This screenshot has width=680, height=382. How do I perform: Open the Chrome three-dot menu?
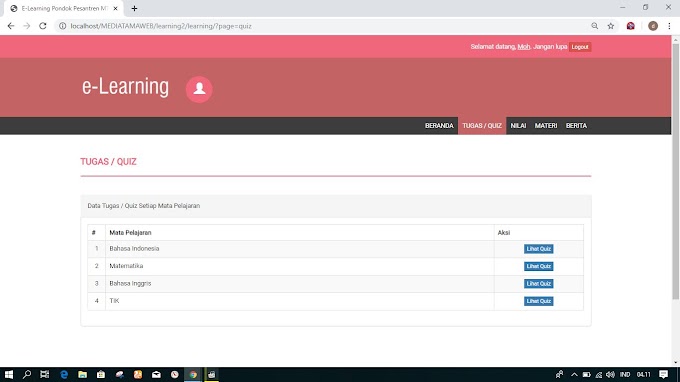coord(669,26)
